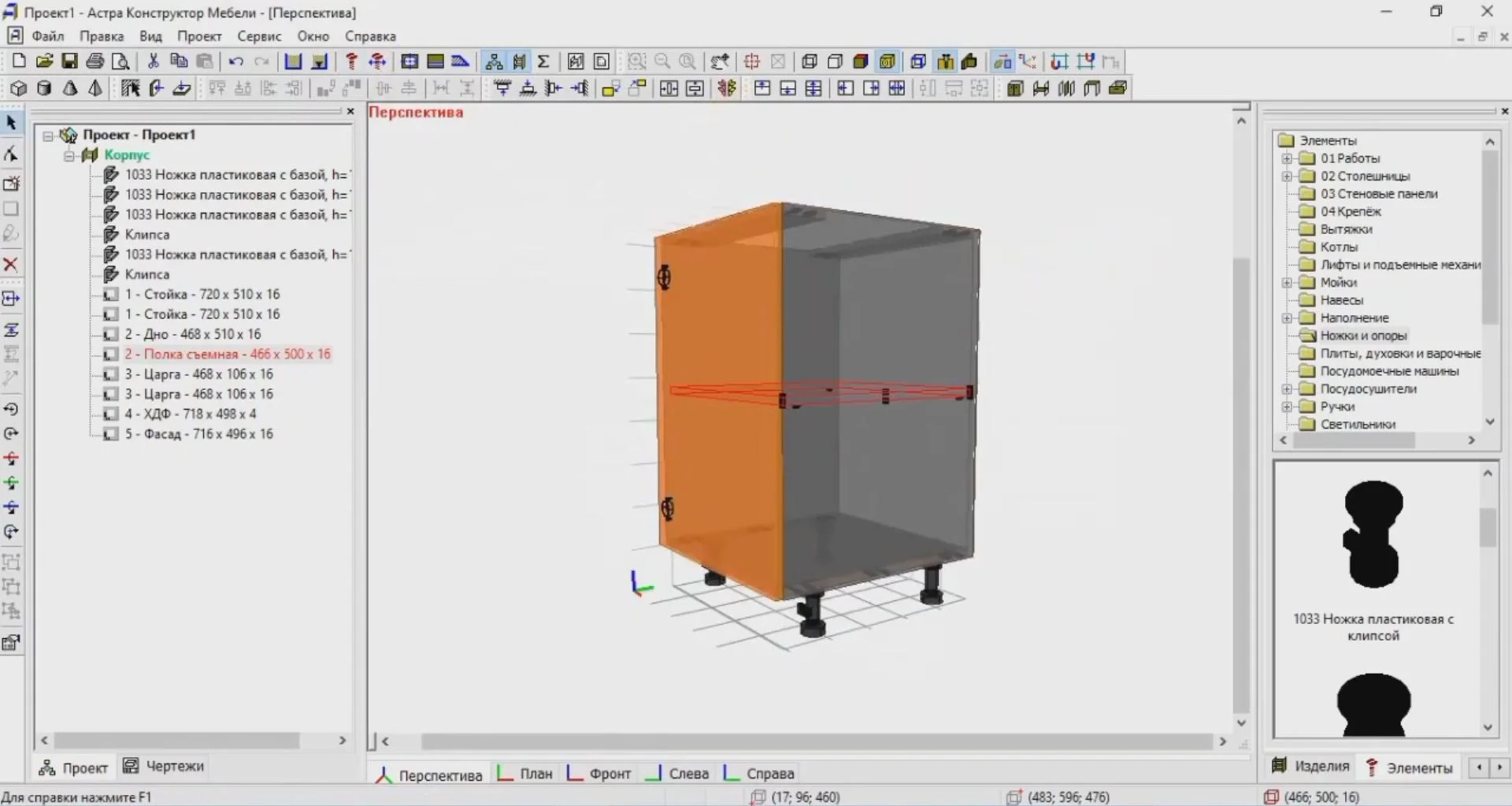This screenshot has width=1512, height=806.
Task: Open the Чертежи panel tab
Action: point(164,767)
